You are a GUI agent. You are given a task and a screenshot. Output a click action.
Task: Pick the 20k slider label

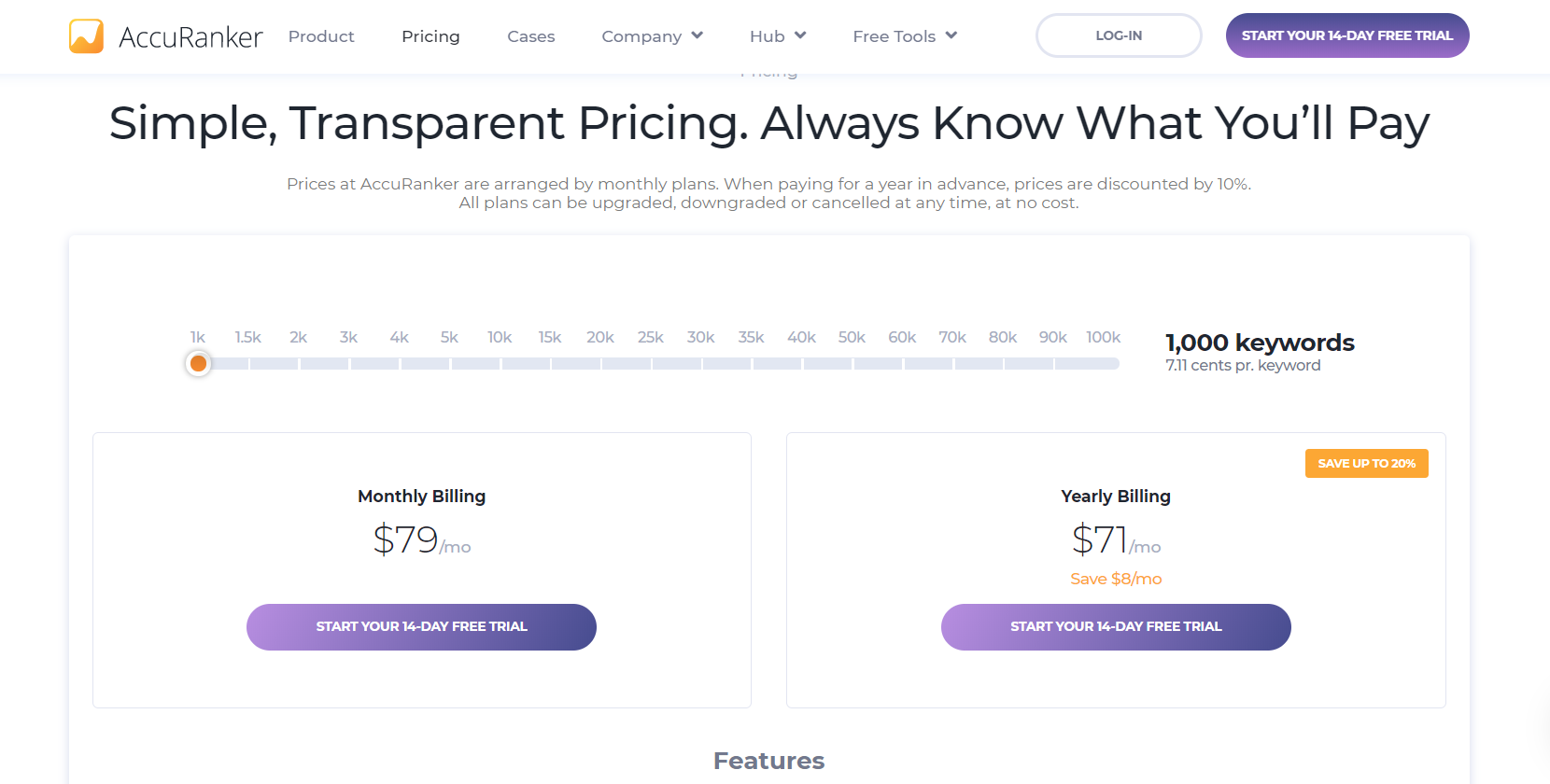tap(600, 337)
